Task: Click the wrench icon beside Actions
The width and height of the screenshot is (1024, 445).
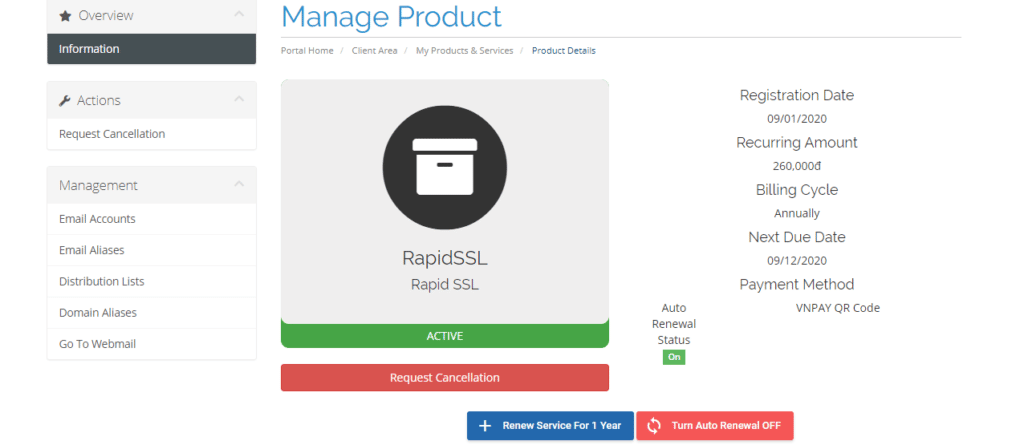Action: (x=65, y=101)
